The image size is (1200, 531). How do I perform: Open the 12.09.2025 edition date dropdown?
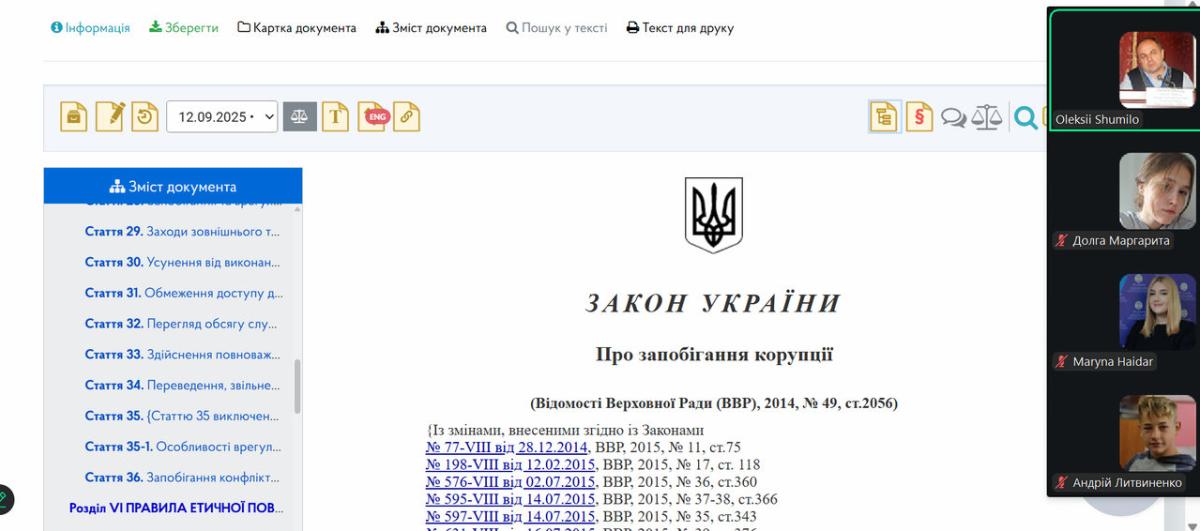click(x=222, y=117)
